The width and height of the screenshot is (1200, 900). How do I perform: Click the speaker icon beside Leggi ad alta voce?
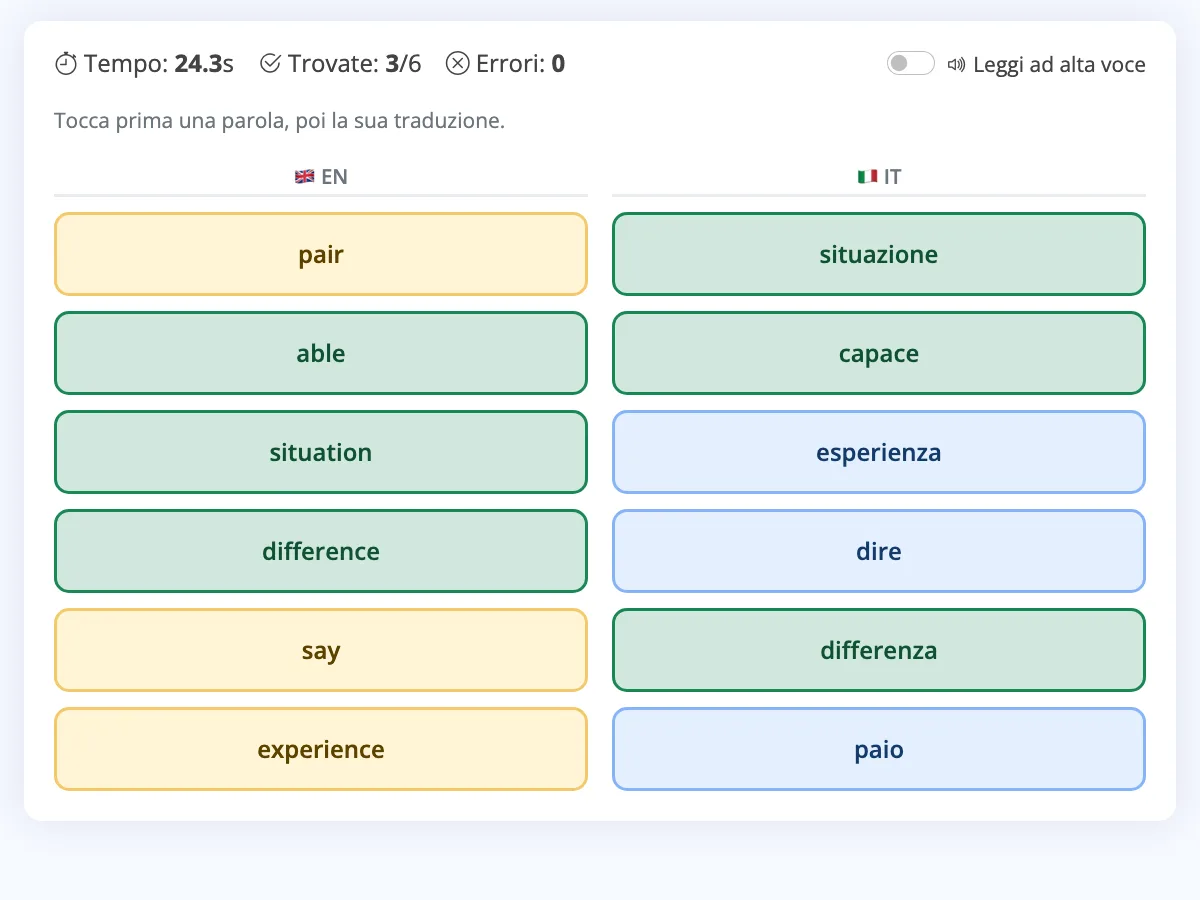956,65
